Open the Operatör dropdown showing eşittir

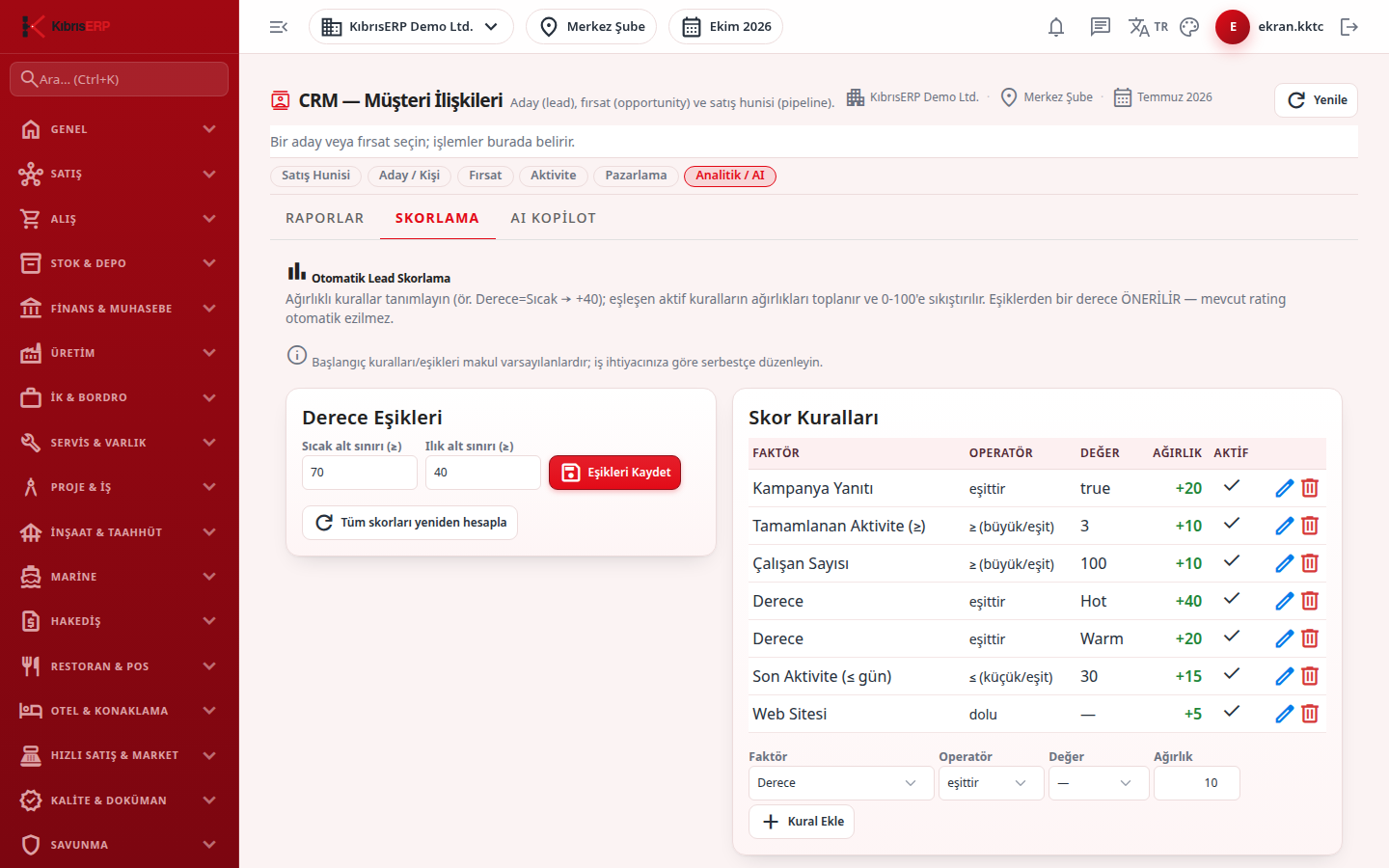[991, 783]
